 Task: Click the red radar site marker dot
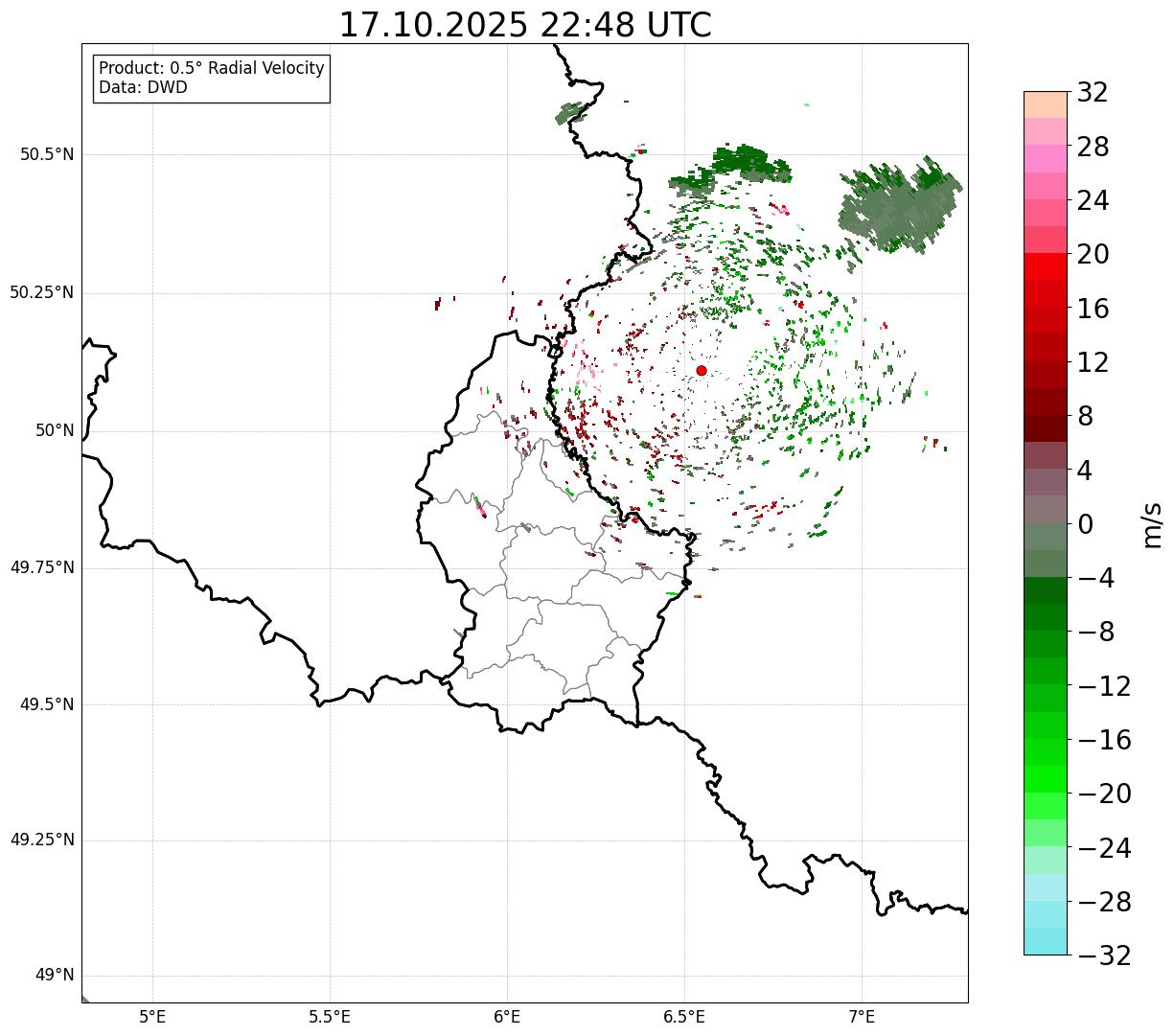[701, 370]
